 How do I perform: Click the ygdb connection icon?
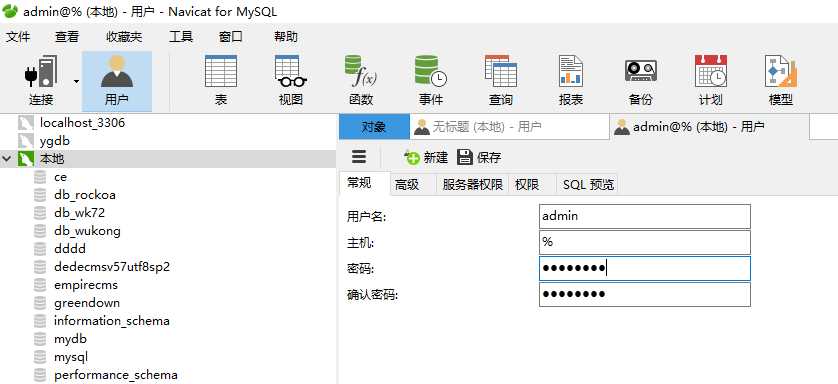click(26, 141)
